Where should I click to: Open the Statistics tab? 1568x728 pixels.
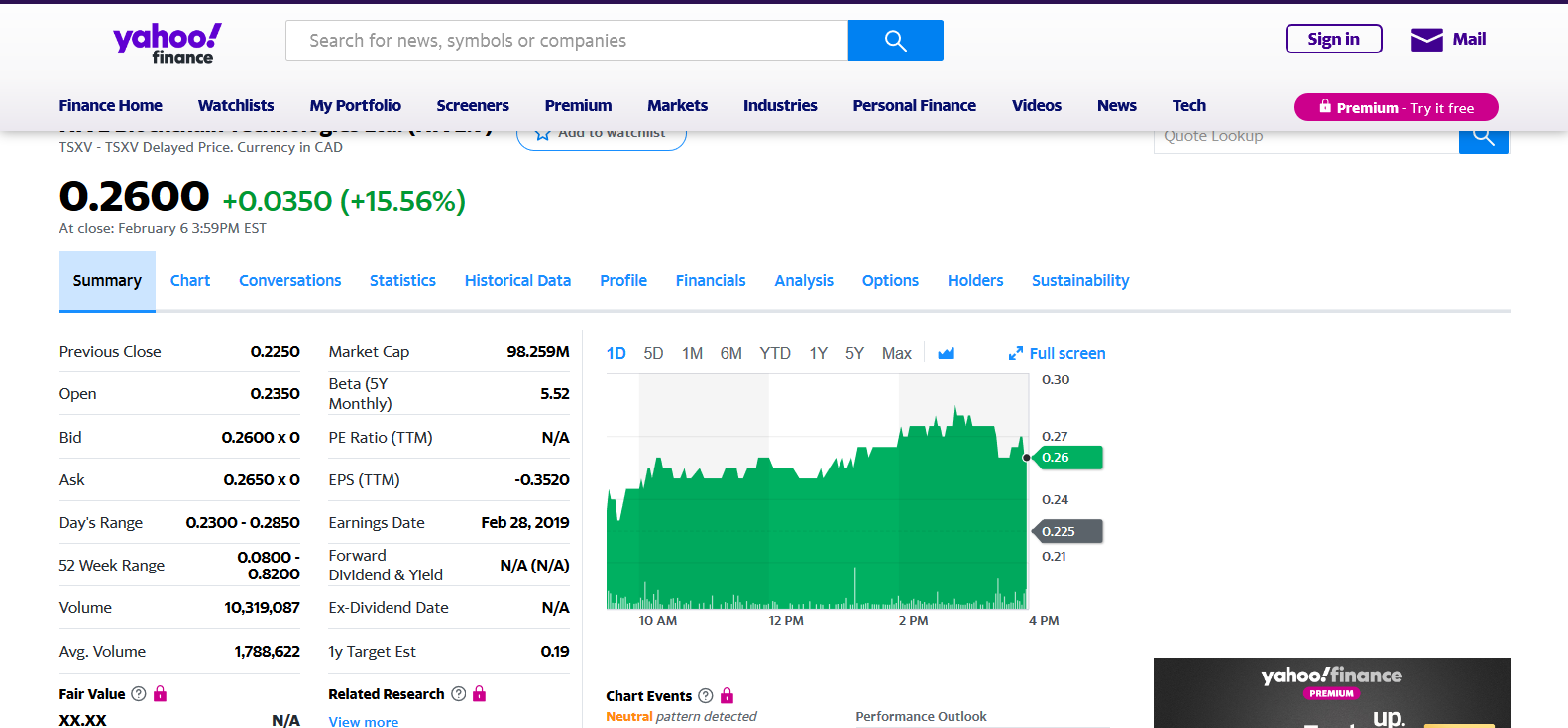click(402, 281)
